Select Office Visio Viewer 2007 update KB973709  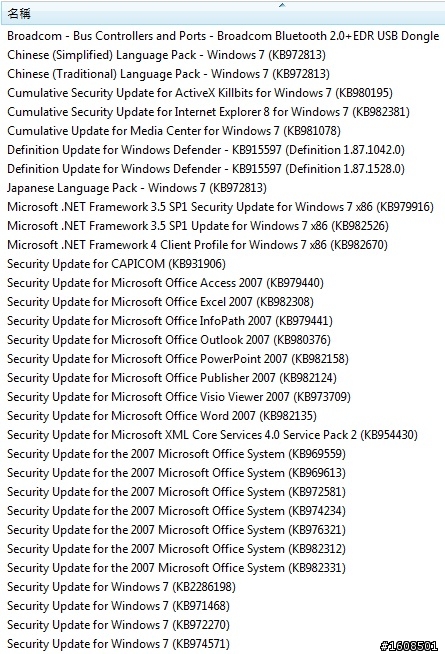pos(179,397)
